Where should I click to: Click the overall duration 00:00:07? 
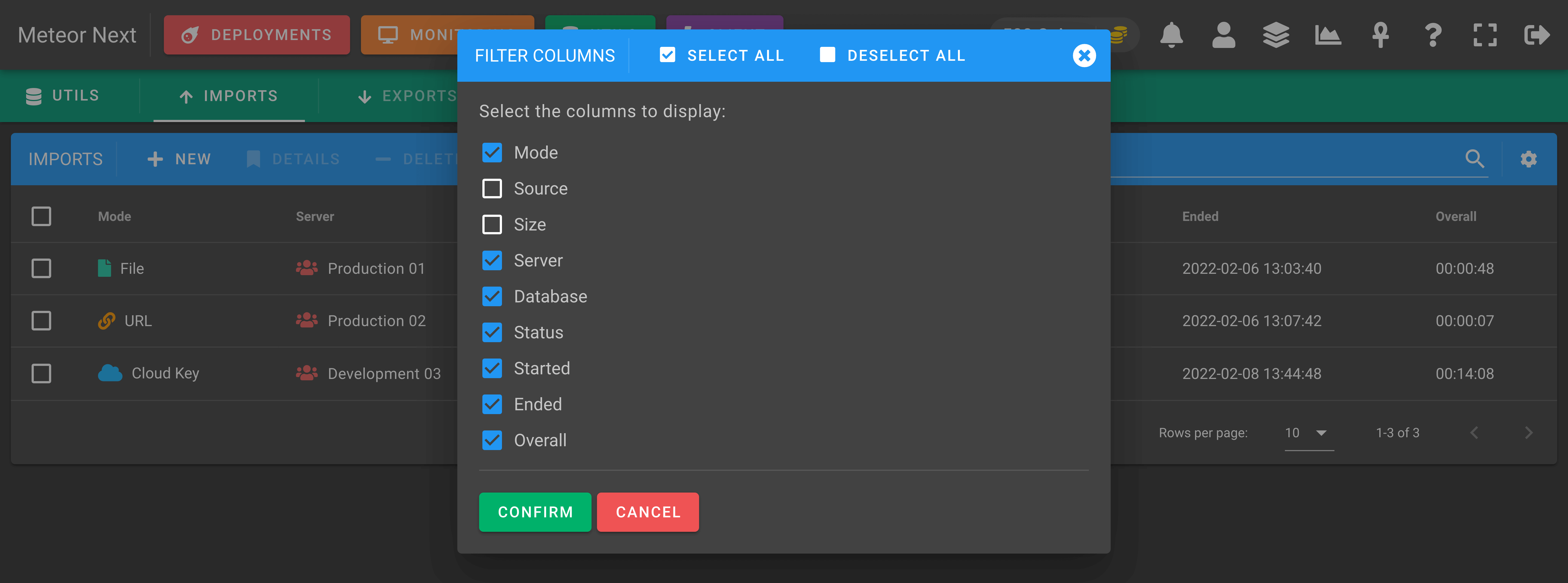click(1465, 320)
